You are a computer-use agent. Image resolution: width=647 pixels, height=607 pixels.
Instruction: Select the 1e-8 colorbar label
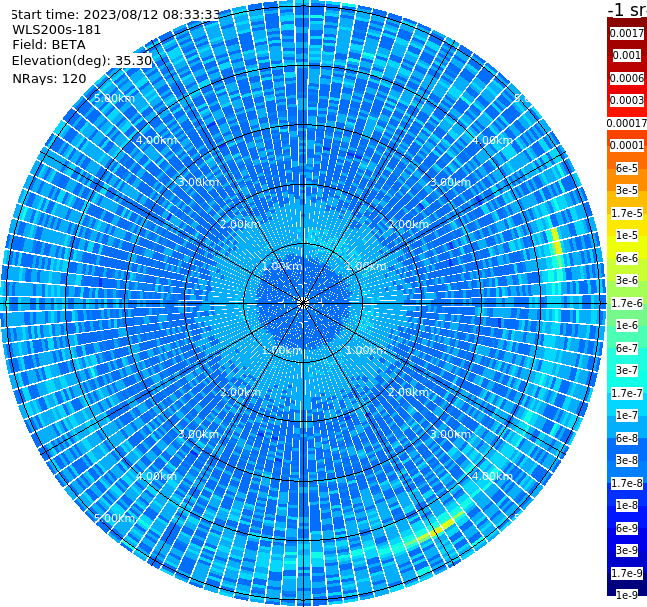(x=627, y=505)
